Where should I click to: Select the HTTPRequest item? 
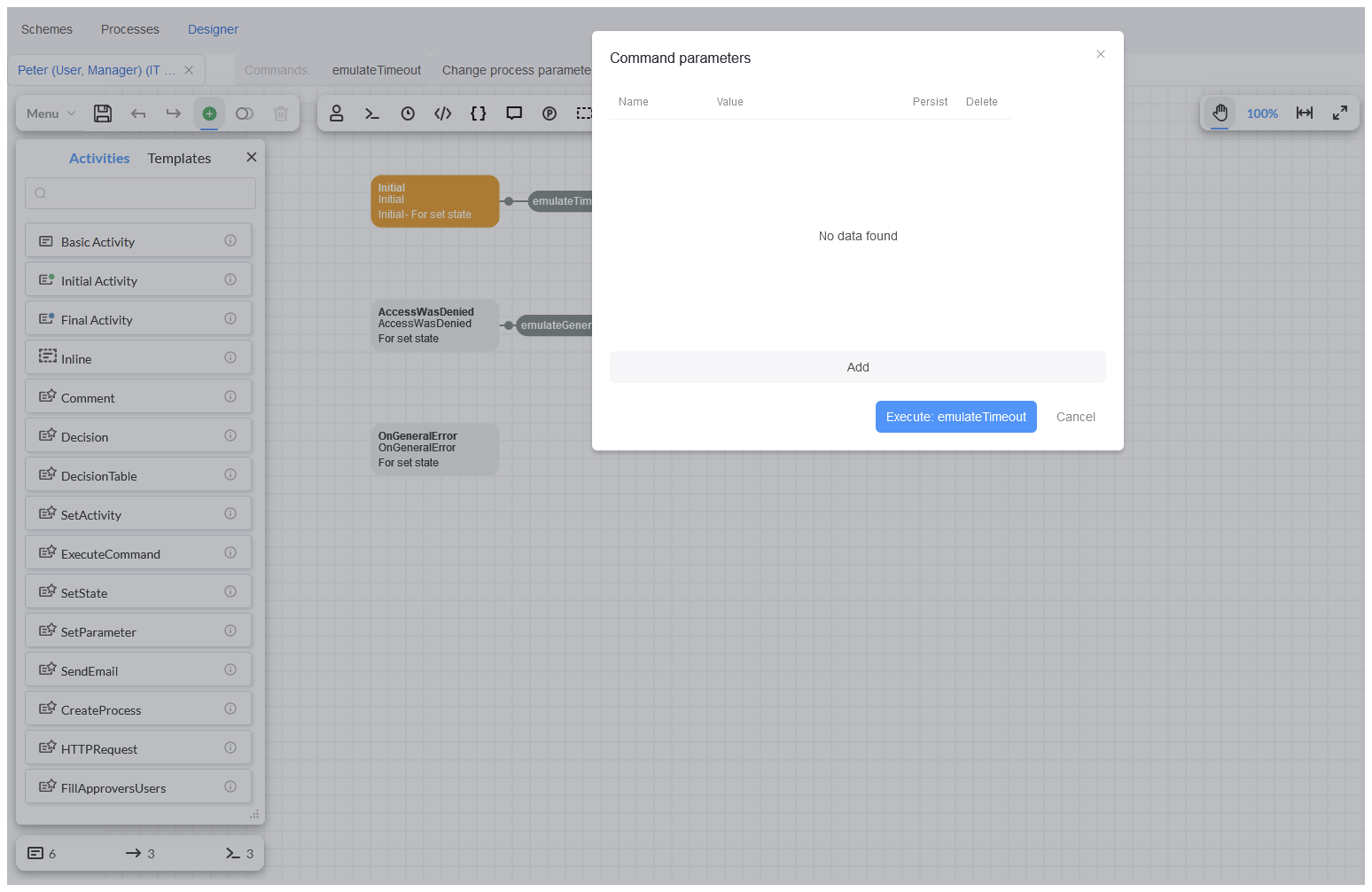pyautogui.click(x=138, y=748)
